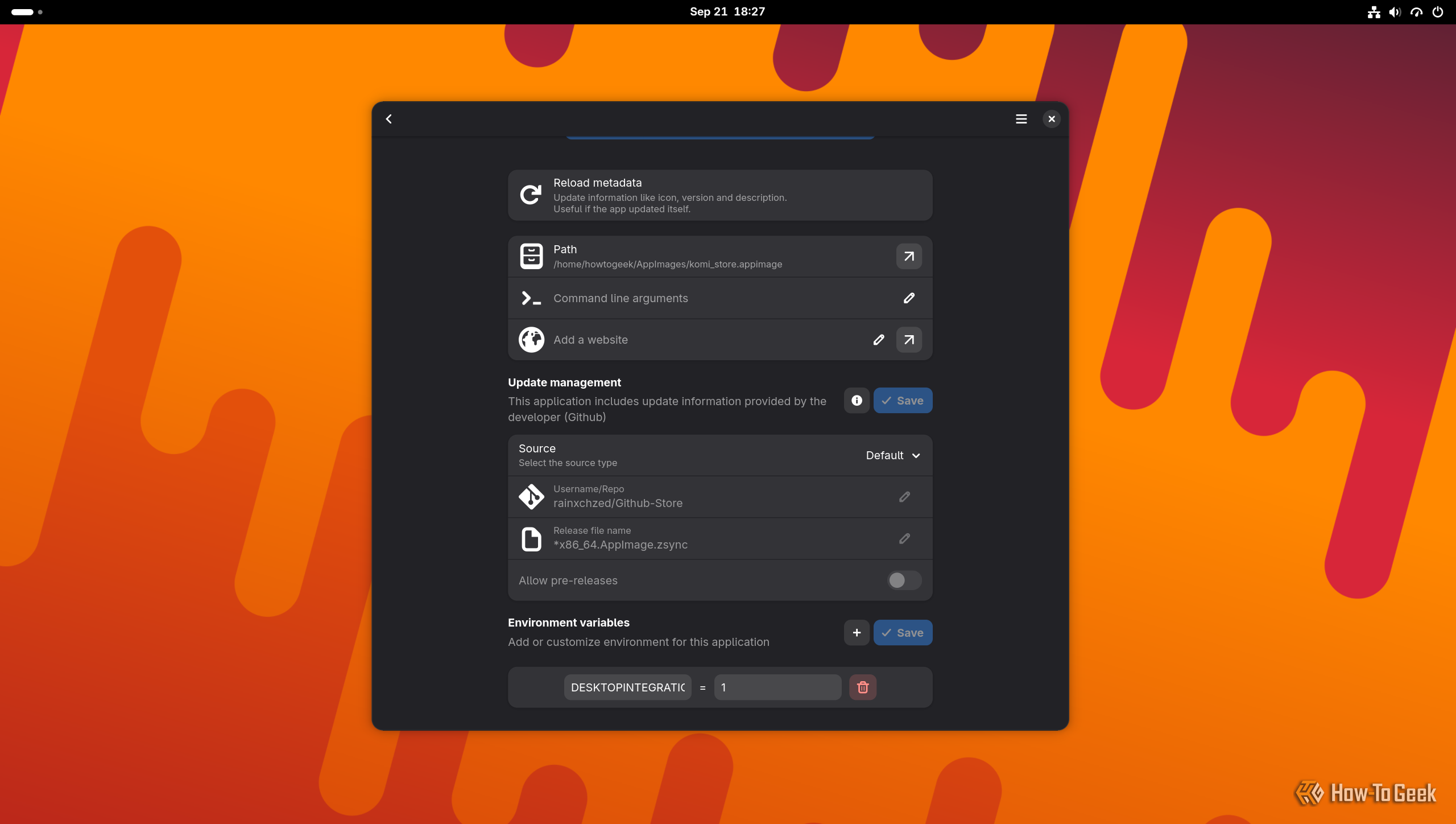Click the terminal prompt icon
The height and width of the screenshot is (824, 1456).
pyautogui.click(x=531, y=298)
